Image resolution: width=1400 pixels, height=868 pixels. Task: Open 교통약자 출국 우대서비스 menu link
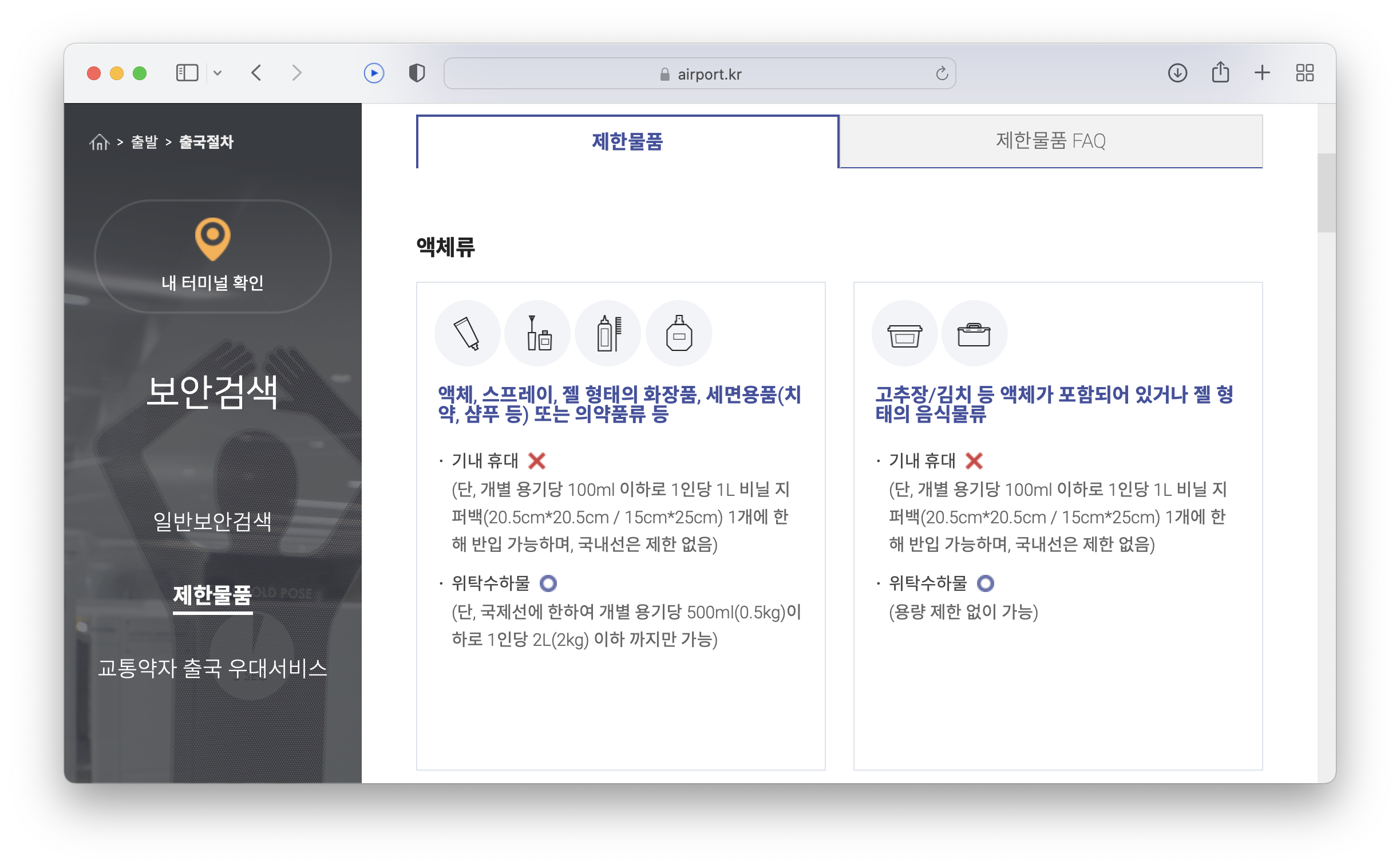click(212, 668)
